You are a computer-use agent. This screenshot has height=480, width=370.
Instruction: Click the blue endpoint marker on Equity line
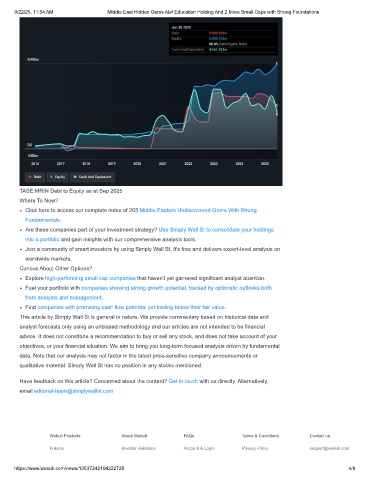[x=277, y=63]
